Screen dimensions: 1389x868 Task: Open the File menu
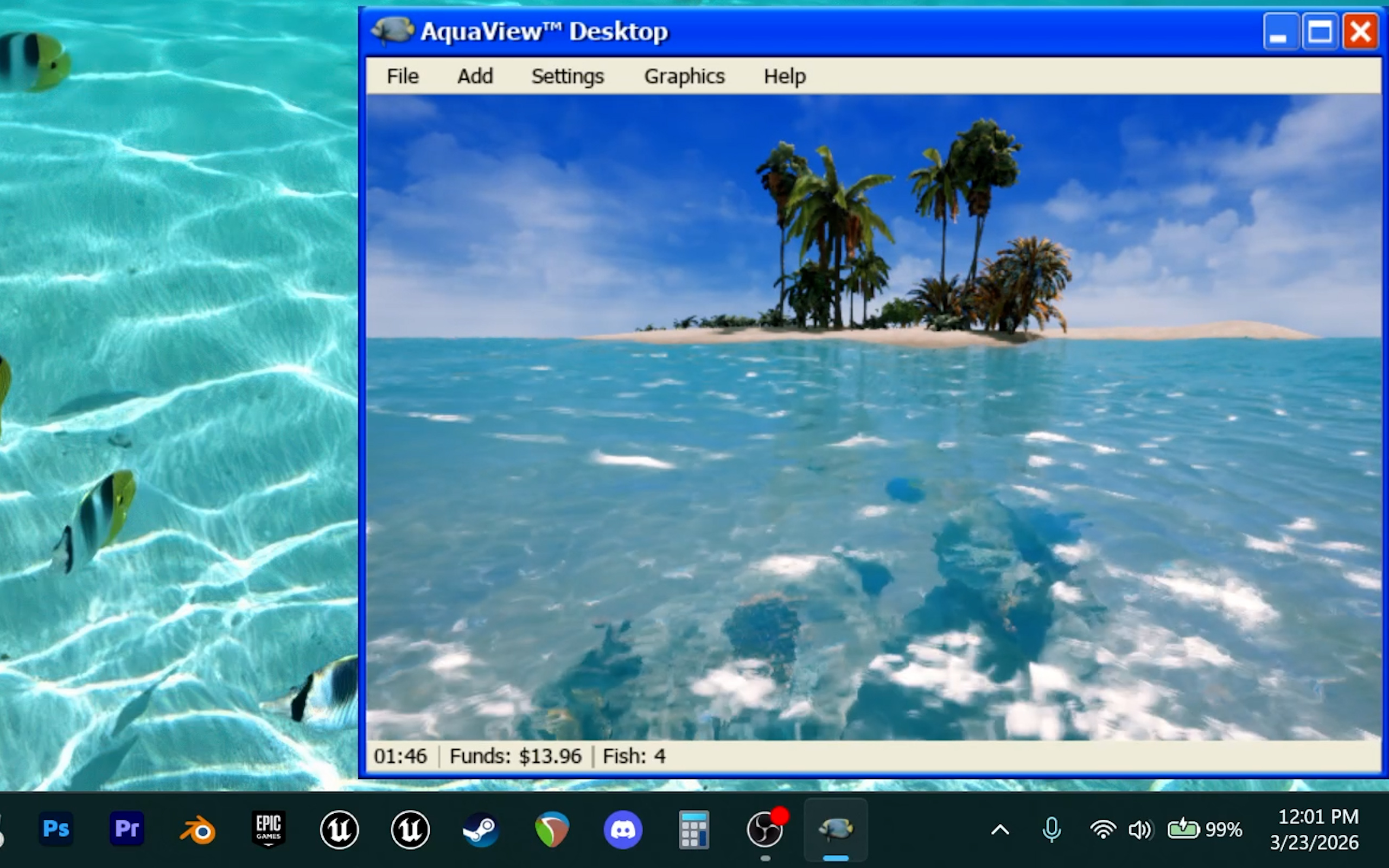[x=403, y=76]
